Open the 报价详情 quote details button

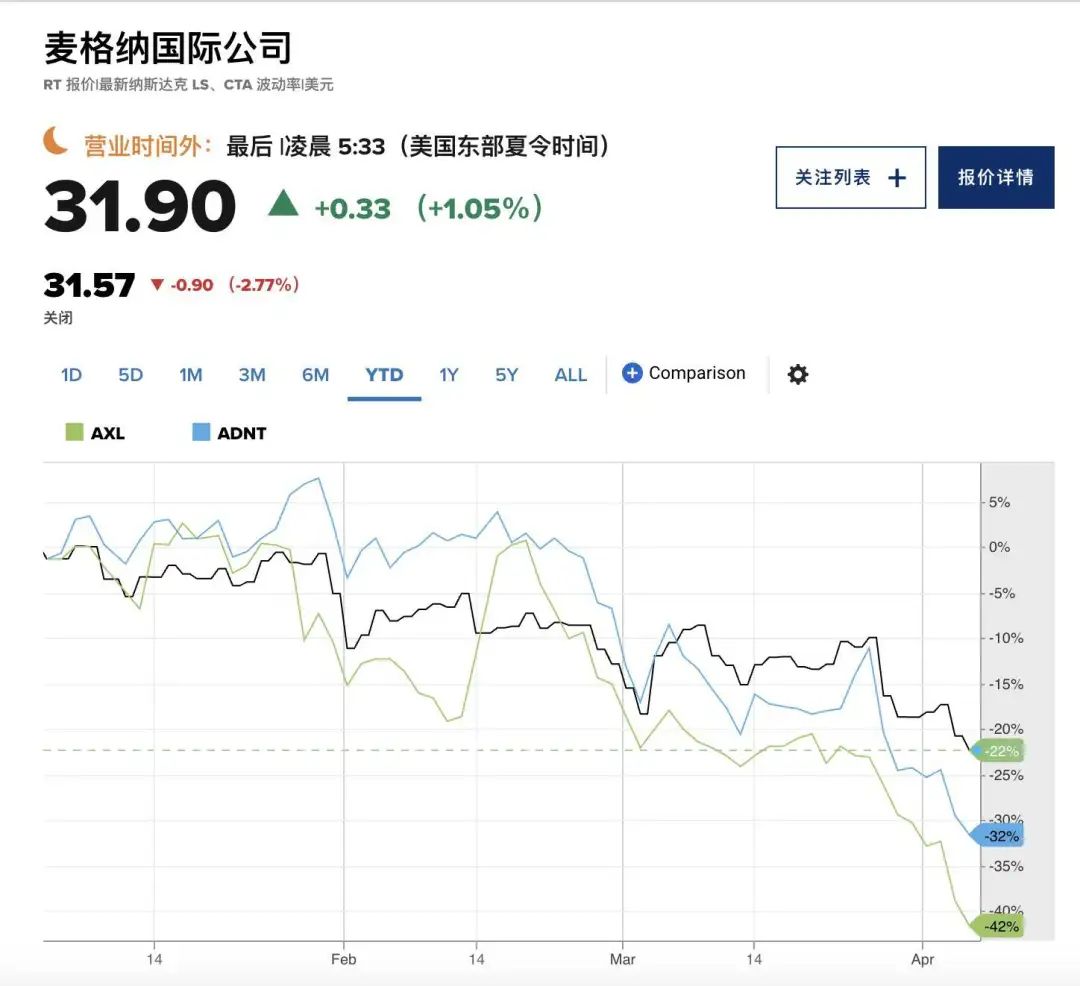coord(995,178)
